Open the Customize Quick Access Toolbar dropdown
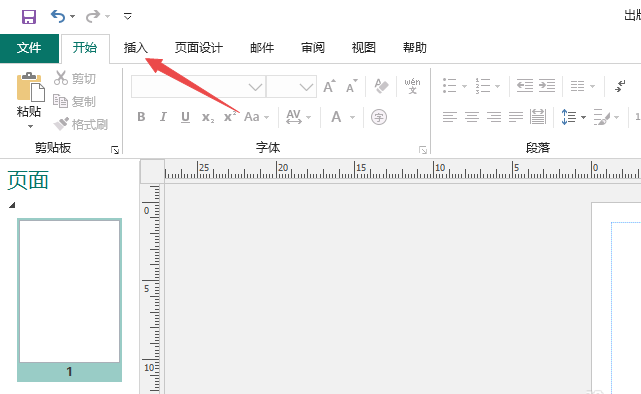641x394 pixels. [x=128, y=16]
